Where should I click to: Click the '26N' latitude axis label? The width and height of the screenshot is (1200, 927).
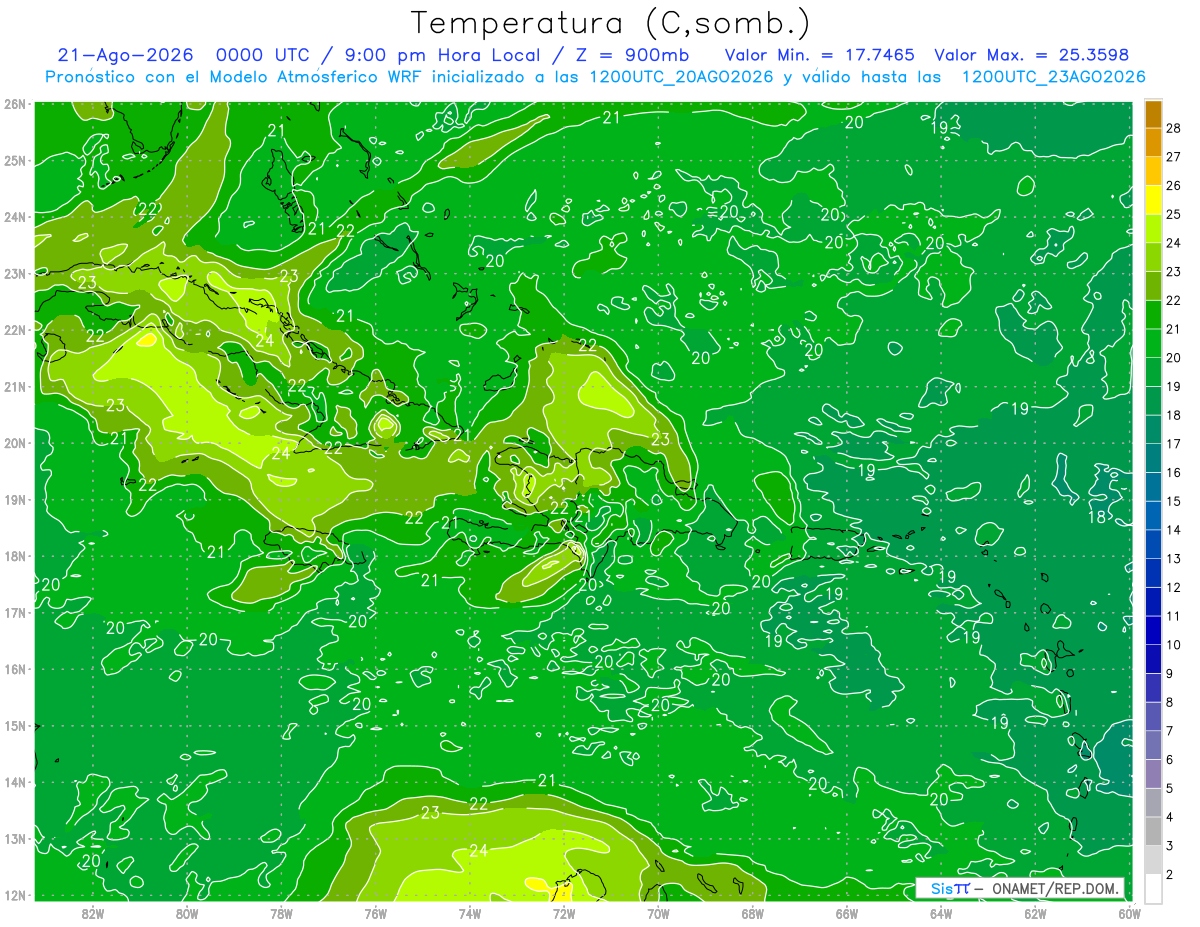15,104
